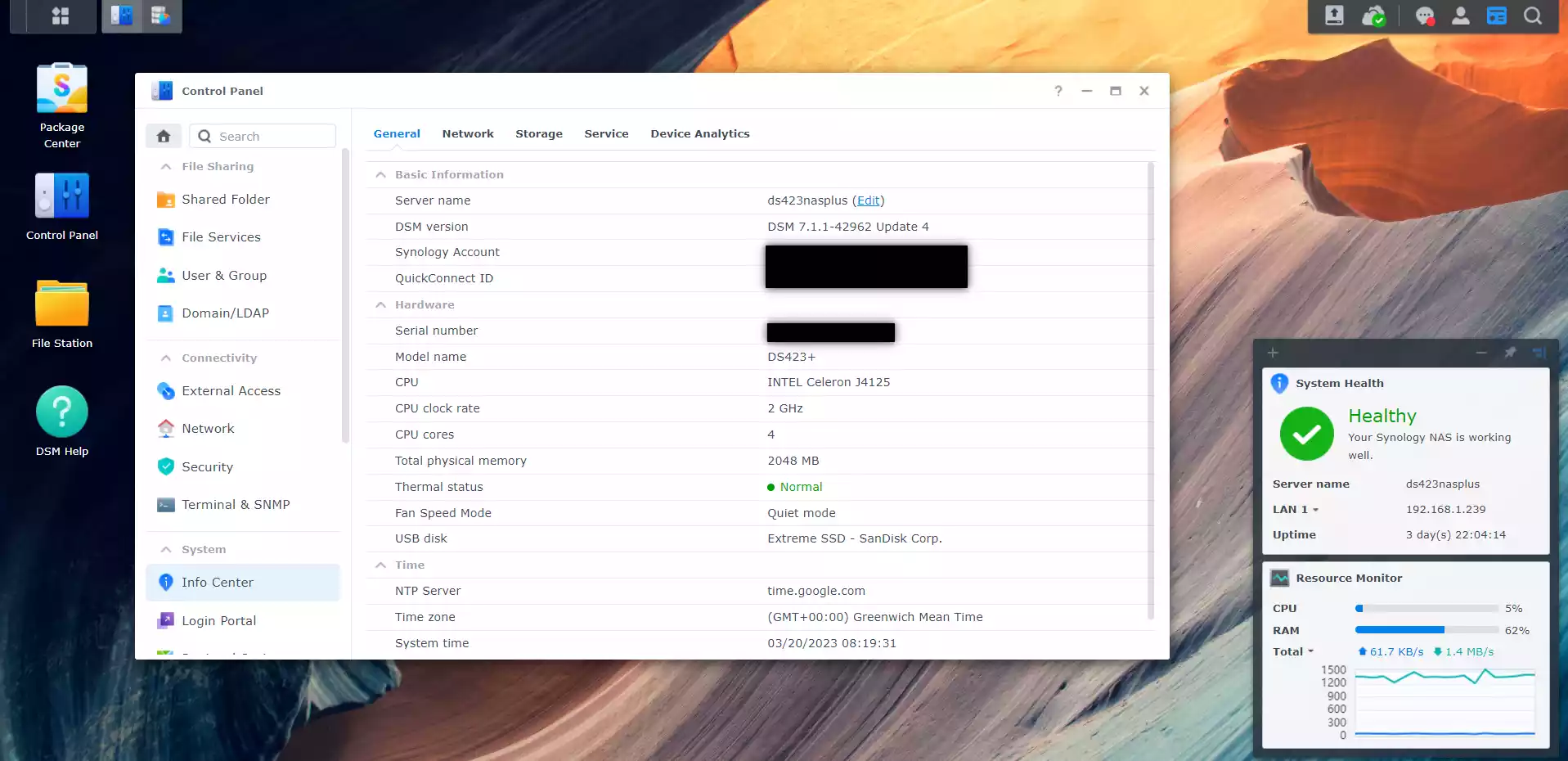
Task: Open Shared Folder in sidebar
Action: coord(243,200)
